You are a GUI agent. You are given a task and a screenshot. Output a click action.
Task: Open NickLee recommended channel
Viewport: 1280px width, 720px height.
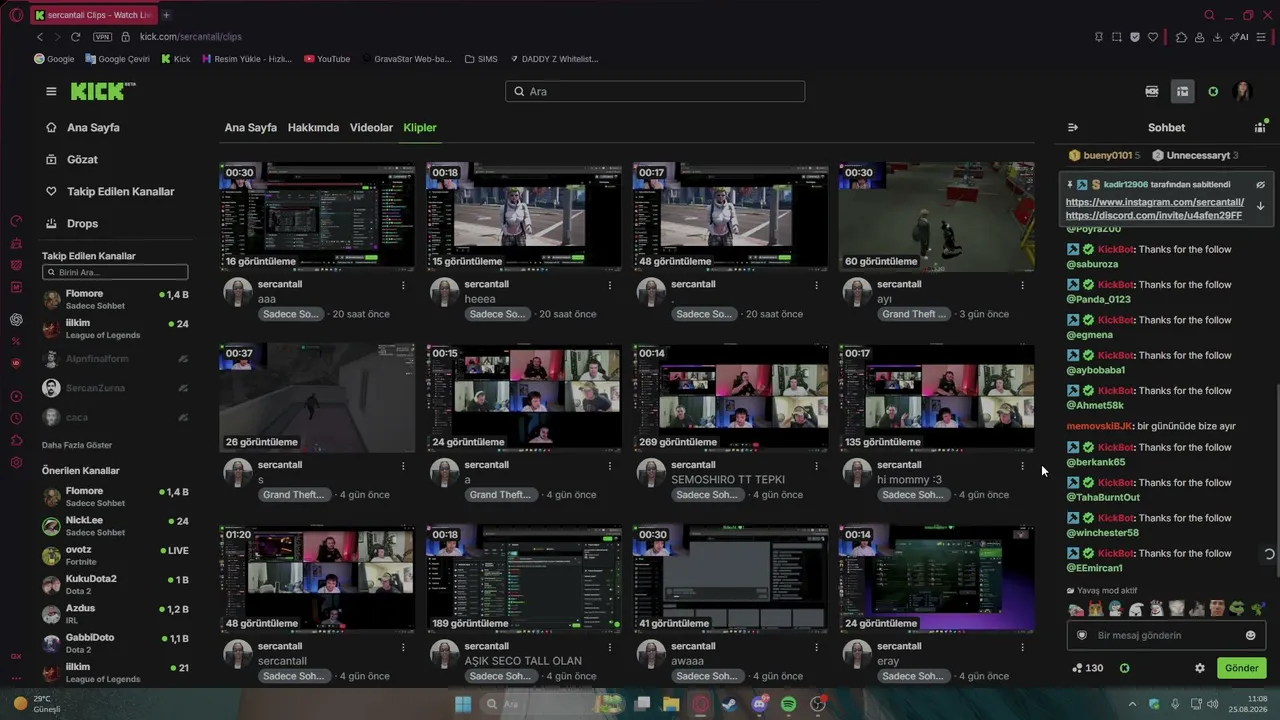[115, 526]
